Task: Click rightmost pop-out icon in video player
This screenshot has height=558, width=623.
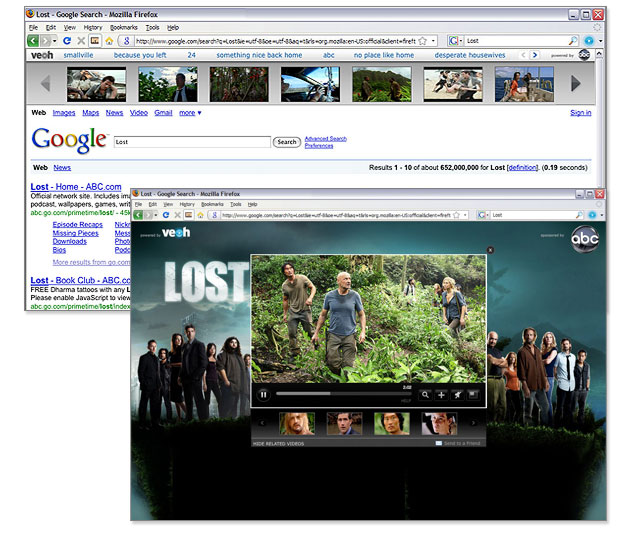Action: pos(473,395)
